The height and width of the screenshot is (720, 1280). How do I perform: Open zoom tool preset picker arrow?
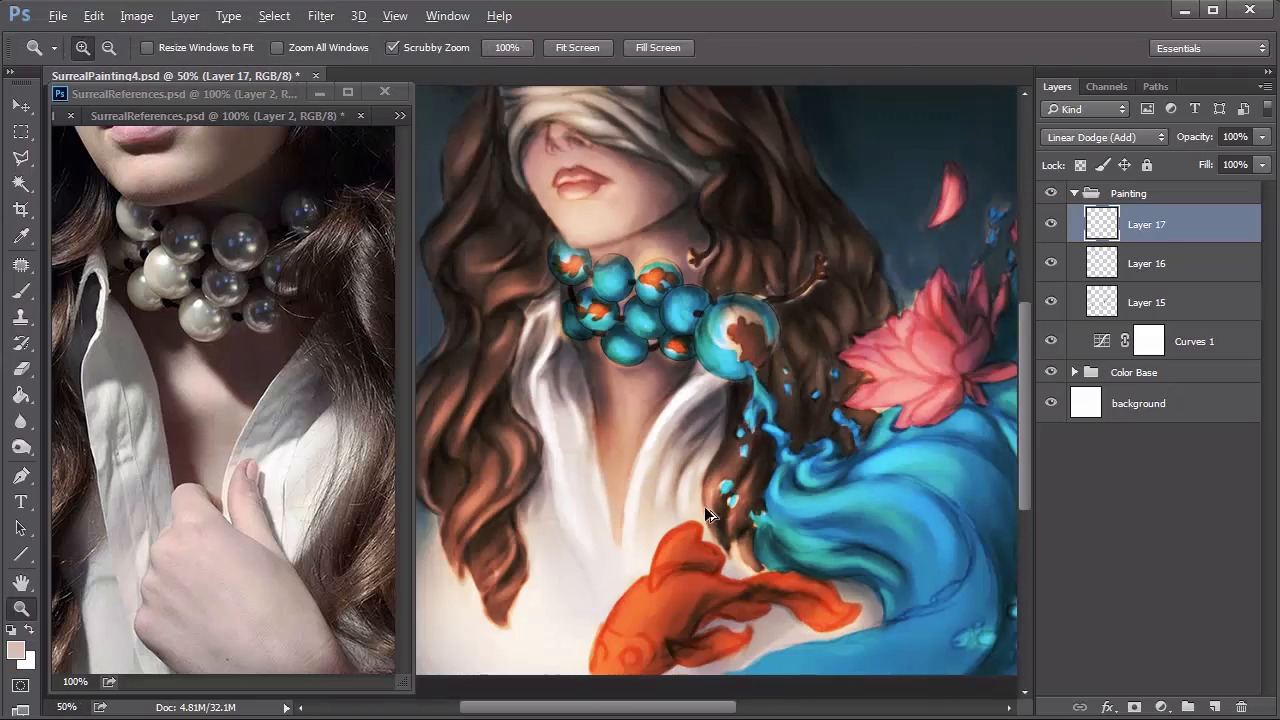(54, 48)
